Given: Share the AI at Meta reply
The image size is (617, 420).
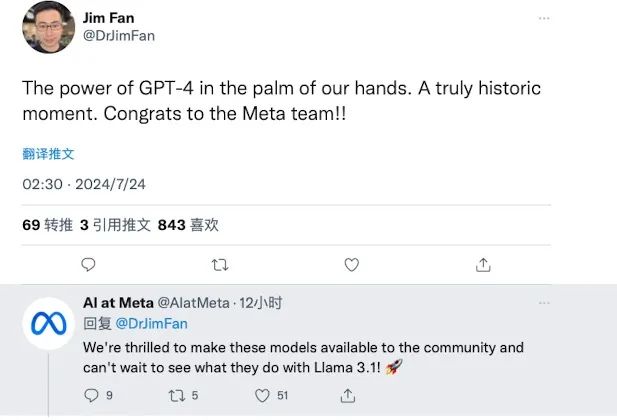Looking at the screenshot, I should (348, 396).
